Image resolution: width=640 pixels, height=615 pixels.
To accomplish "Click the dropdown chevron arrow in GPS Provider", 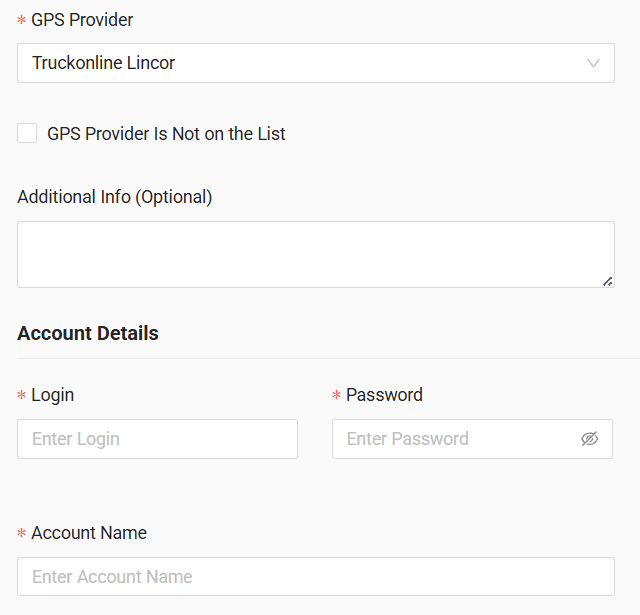I will (x=593, y=63).
